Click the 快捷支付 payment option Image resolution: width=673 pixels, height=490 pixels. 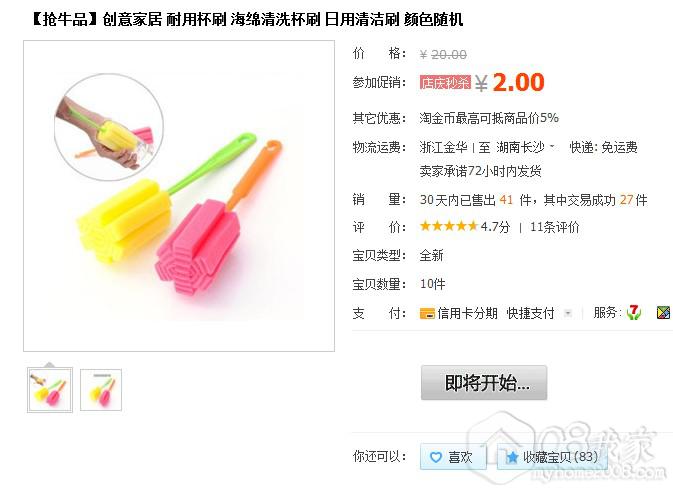[531, 313]
